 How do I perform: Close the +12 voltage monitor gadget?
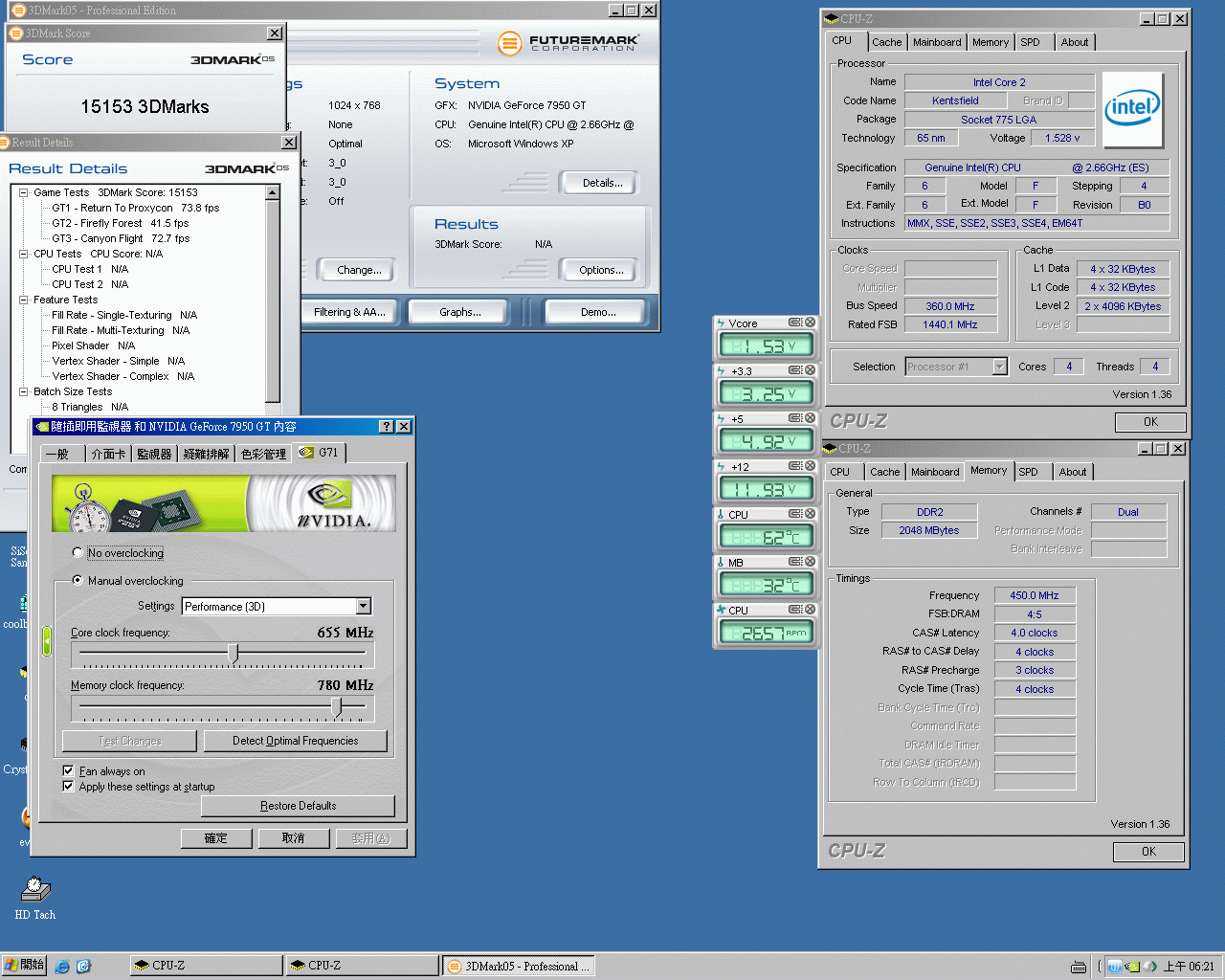click(810, 466)
